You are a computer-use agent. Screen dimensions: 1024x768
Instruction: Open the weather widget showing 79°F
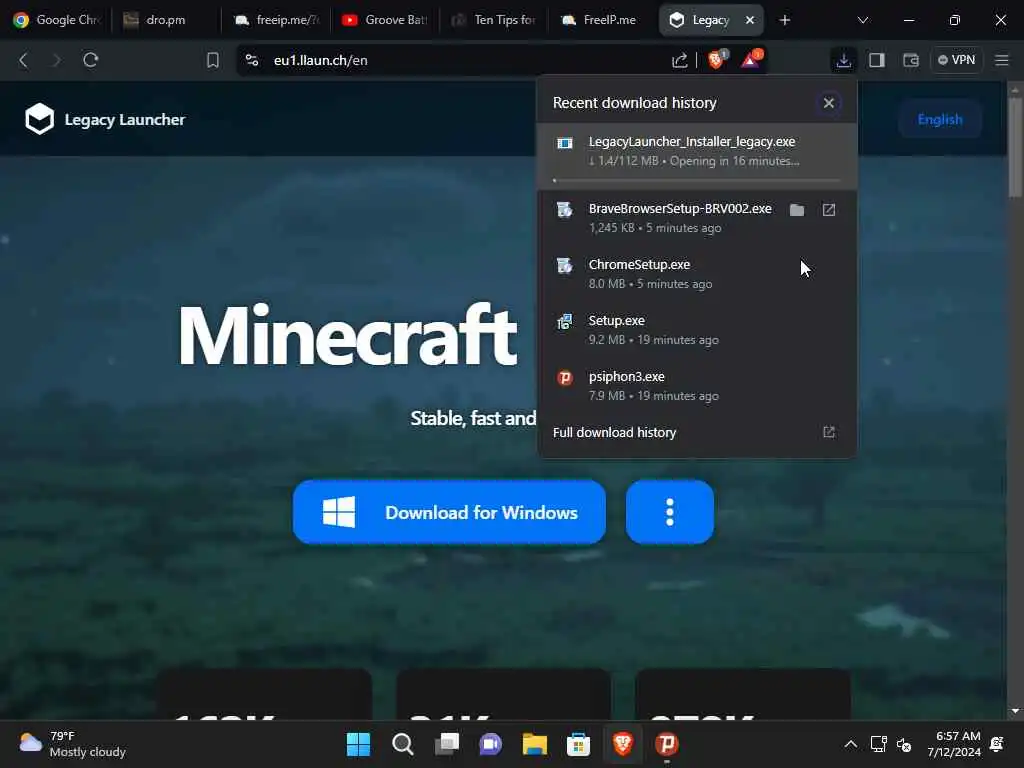coord(72,744)
